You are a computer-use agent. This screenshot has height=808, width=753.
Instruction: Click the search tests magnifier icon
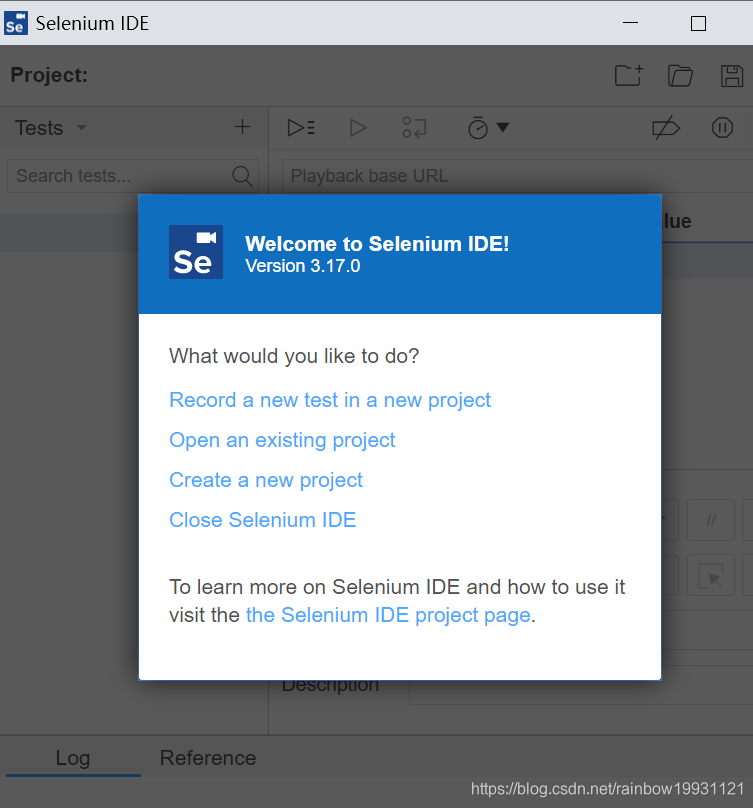[242, 176]
